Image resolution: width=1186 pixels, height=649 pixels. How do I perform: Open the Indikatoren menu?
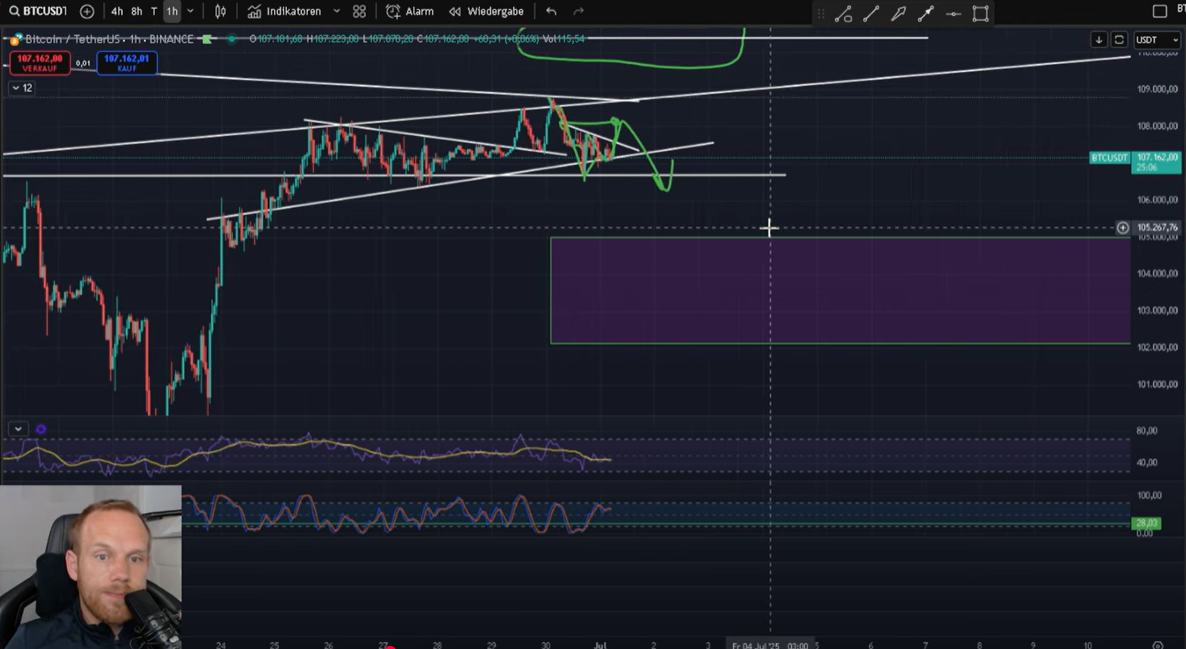284,11
